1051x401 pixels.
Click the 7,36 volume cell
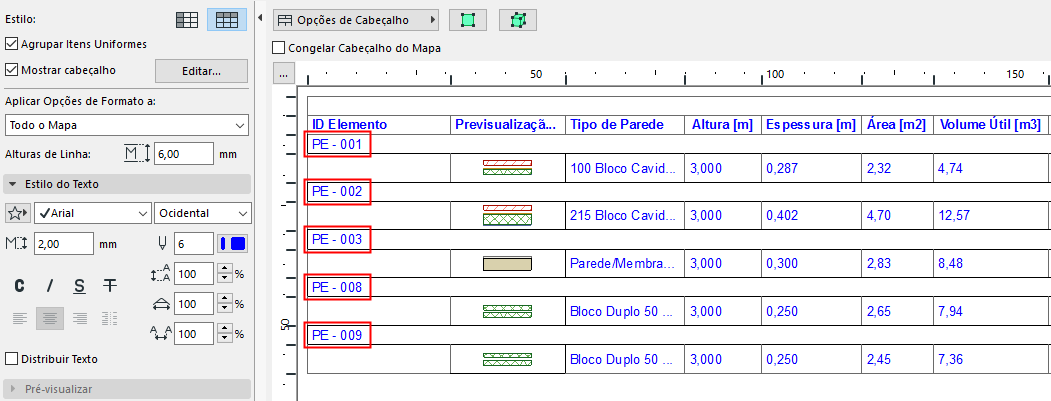point(990,359)
